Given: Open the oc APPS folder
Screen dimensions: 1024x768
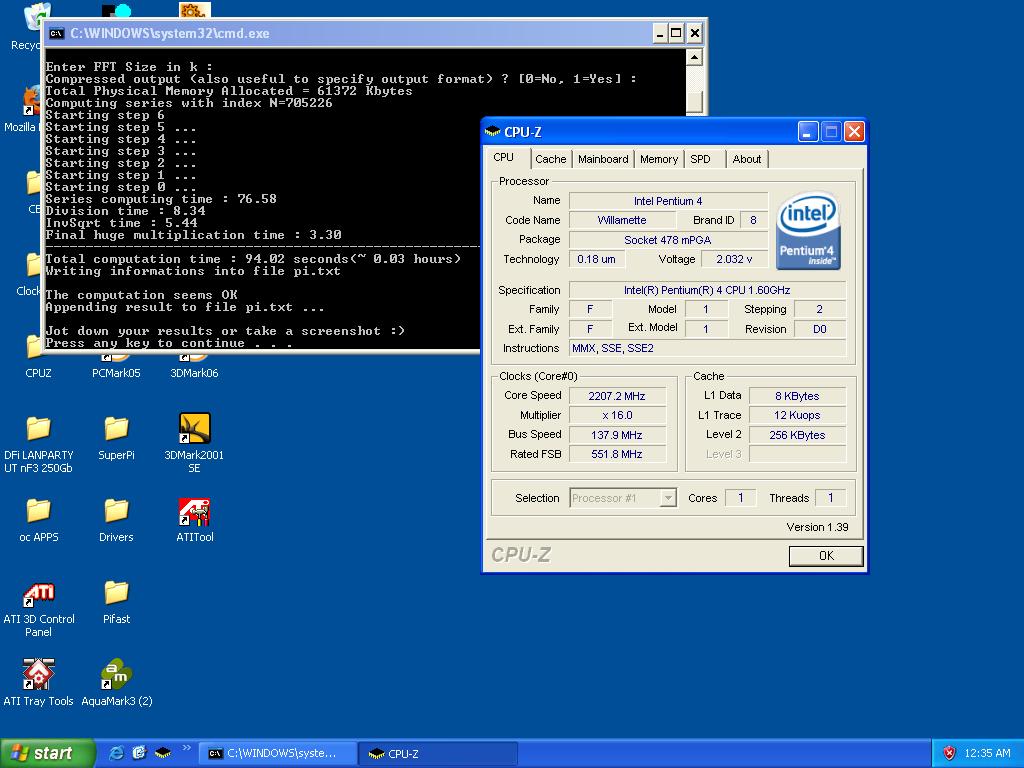Looking at the screenshot, I should click(x=39, y=520).
